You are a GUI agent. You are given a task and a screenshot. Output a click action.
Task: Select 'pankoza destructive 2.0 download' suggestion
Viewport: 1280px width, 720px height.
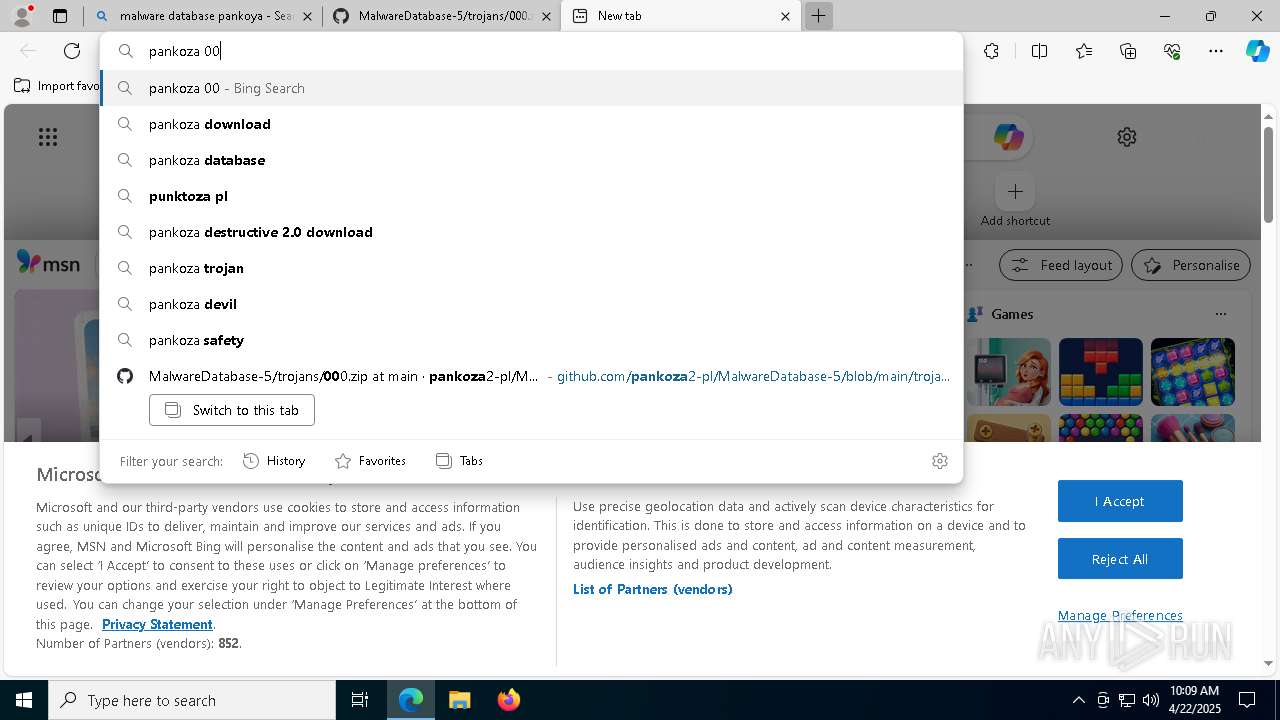[x=532, y=232]
